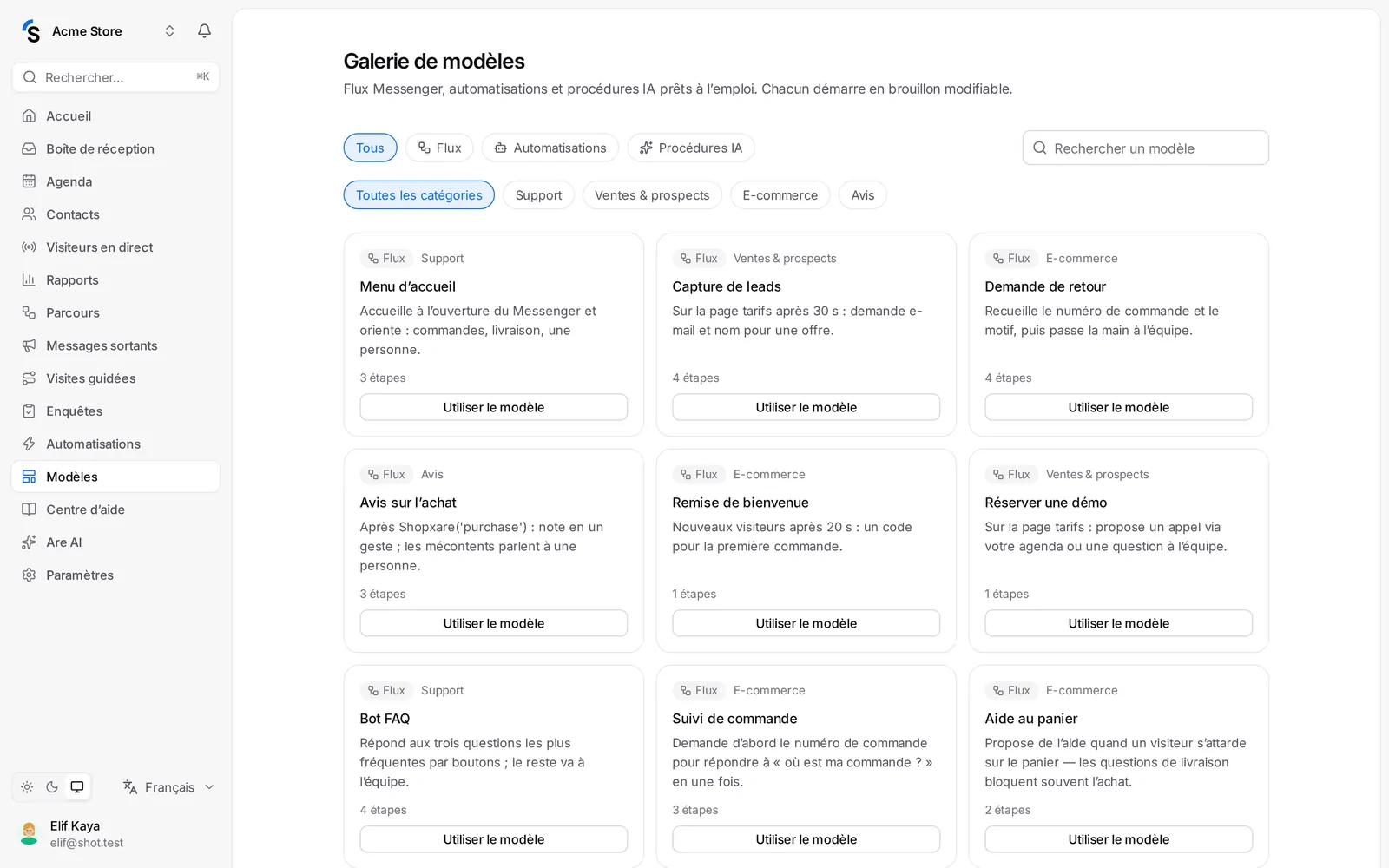
Task: Click the sidebar Rechercher search box
Action: (115, 77)
